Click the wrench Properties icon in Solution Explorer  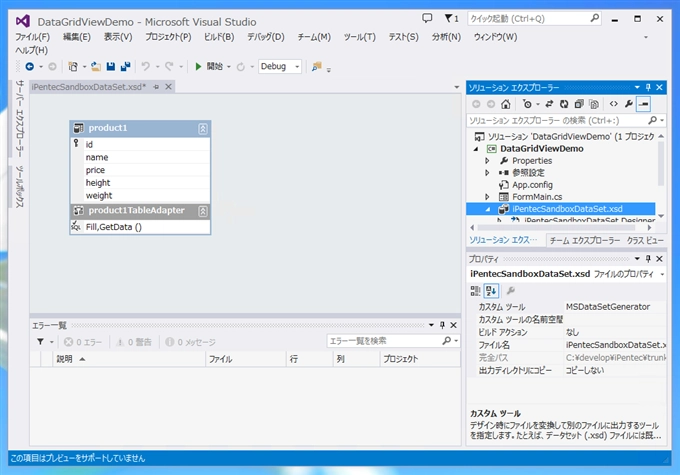point(629,104)
